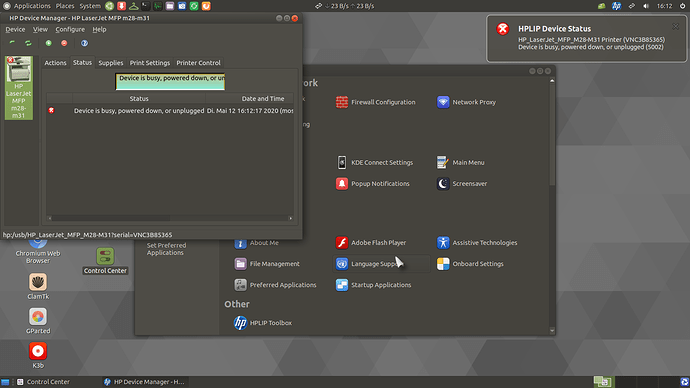Open Popup Notifications settings
Screen dimensions: 690x388
coord(373,183)
